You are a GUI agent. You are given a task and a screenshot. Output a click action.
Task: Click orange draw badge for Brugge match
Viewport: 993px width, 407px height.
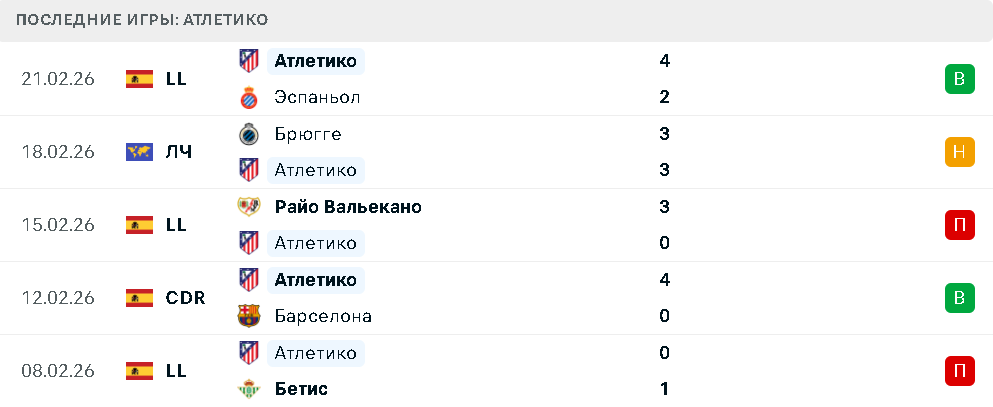(959, 152)
